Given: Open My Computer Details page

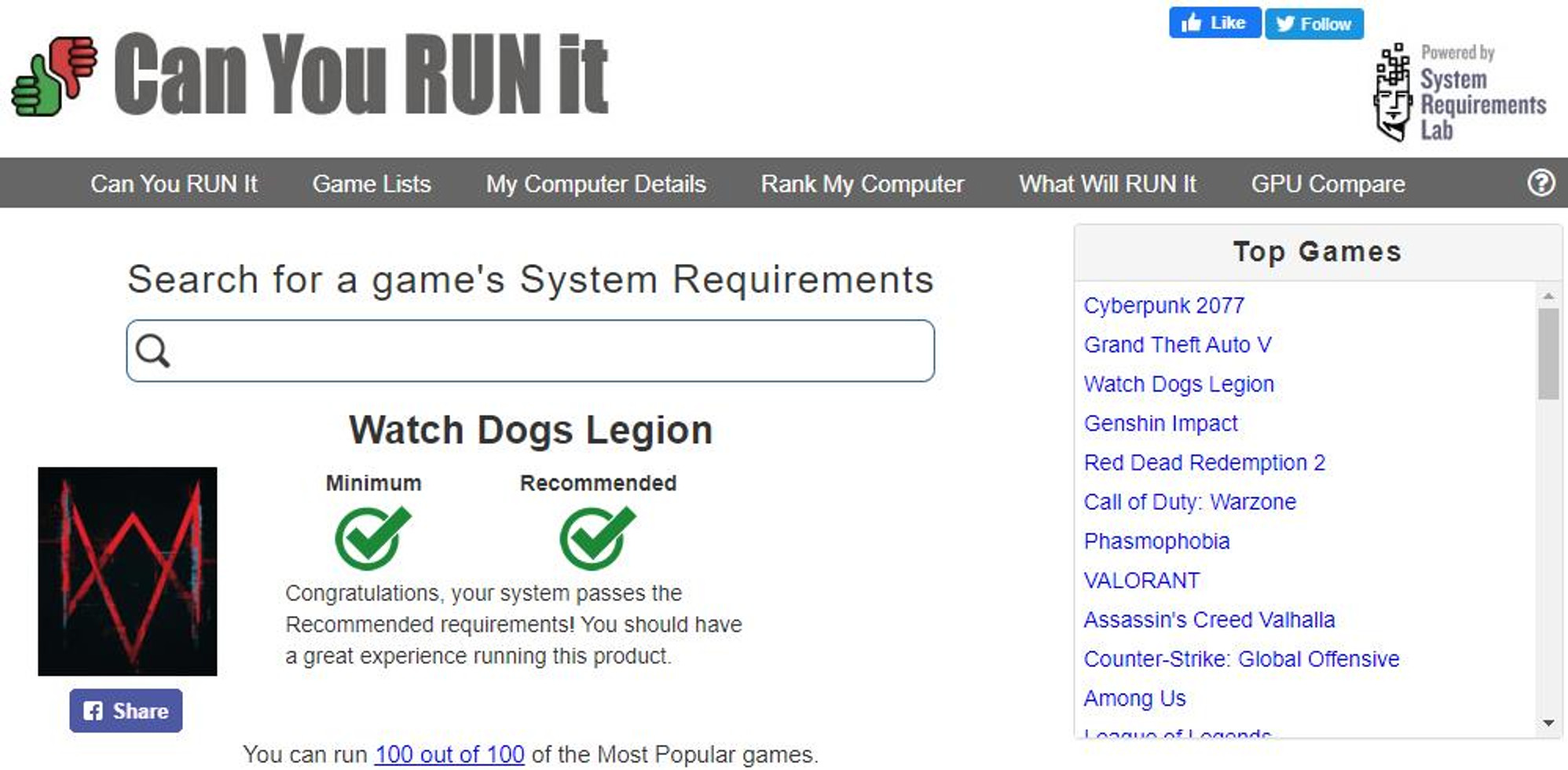Looking at the screenshot, I should click(x=595, y=183).
